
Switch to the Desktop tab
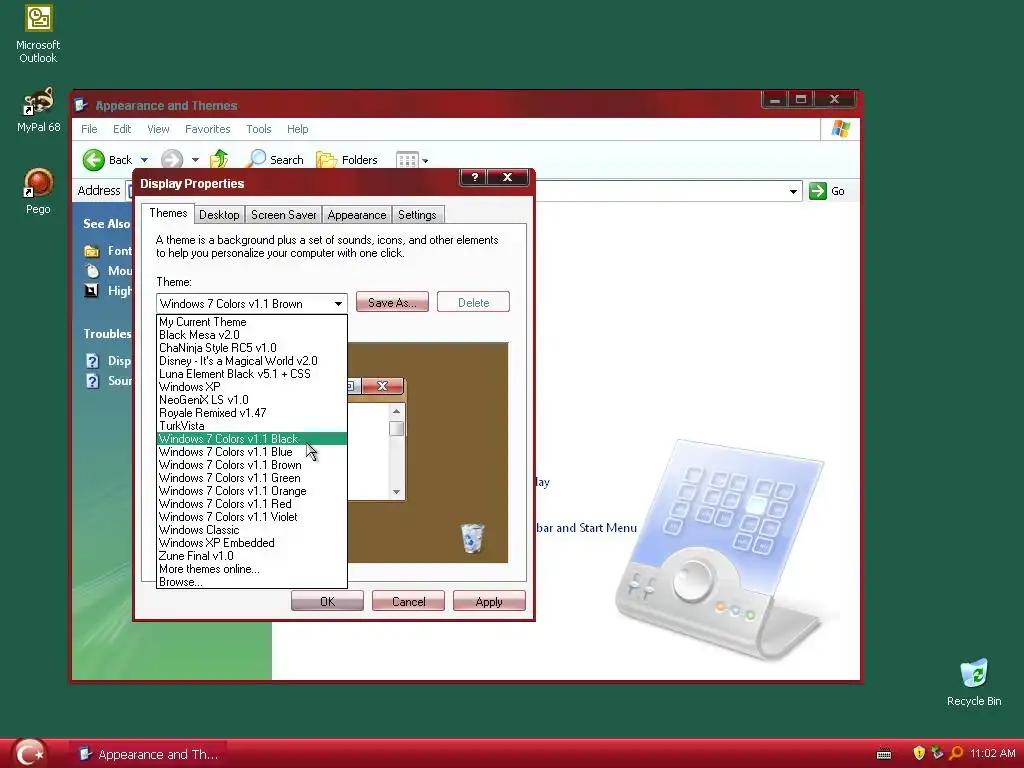click(x=219, y=215)
